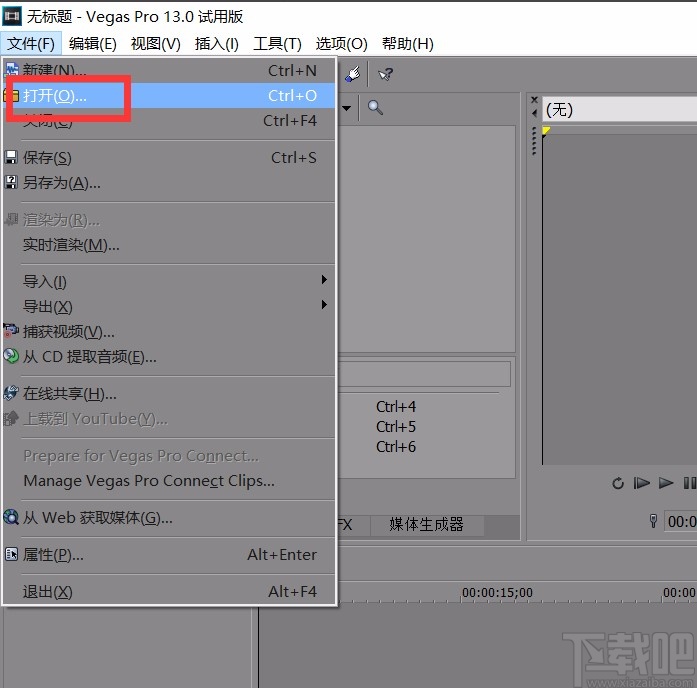Open the 帮助(H) menu
The image size is (697, 688).
(x=408, y=44)
